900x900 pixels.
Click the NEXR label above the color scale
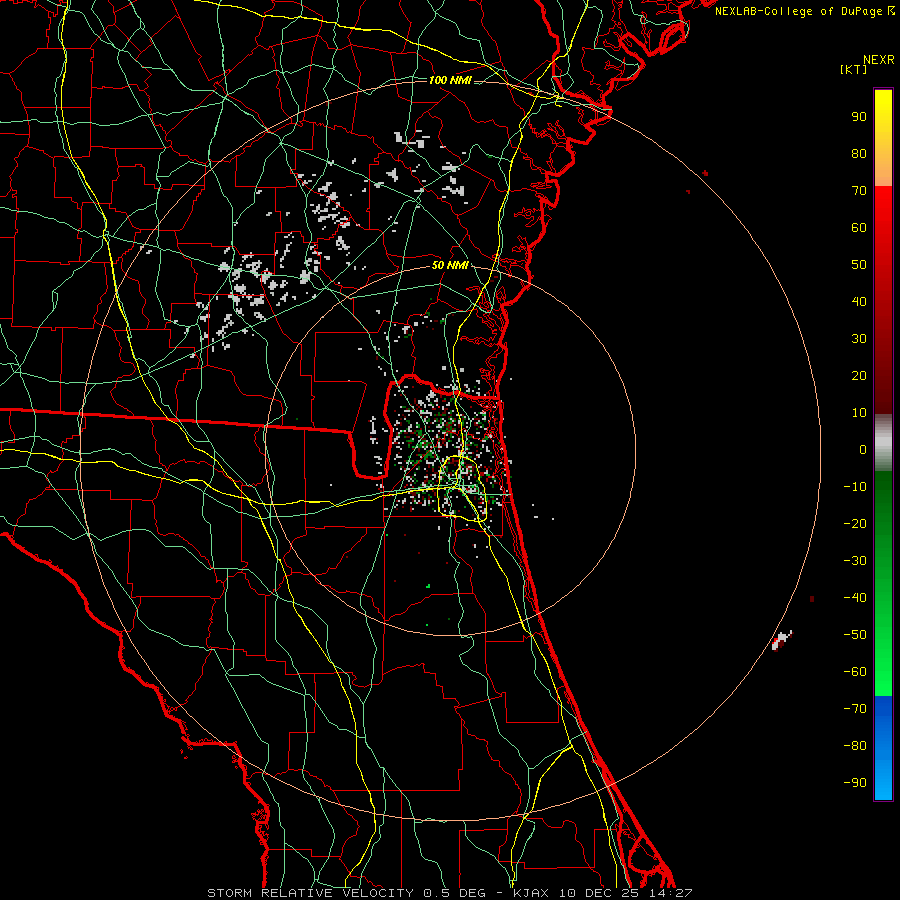879,60
